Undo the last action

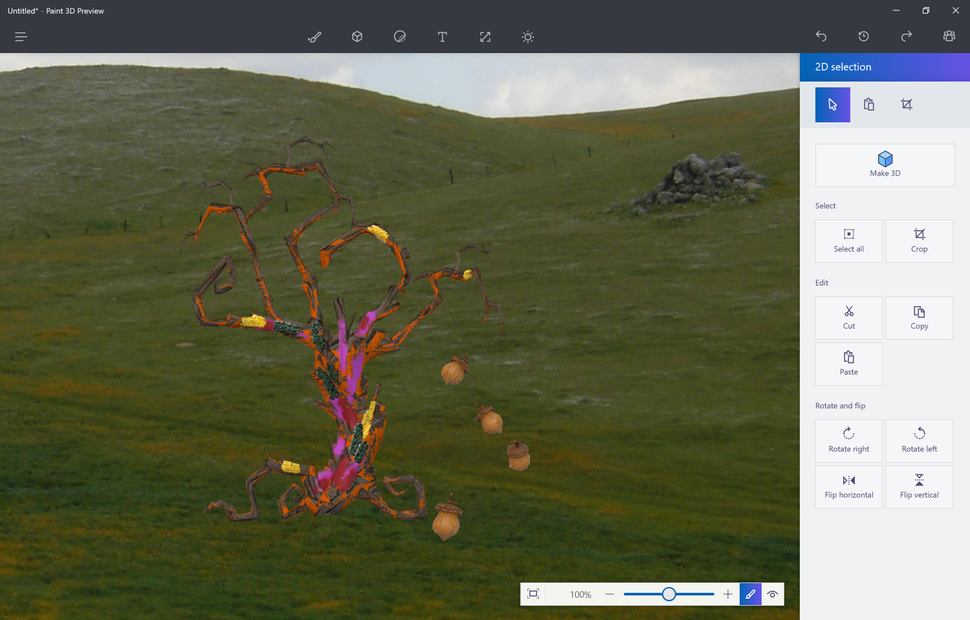coord(821,36)
